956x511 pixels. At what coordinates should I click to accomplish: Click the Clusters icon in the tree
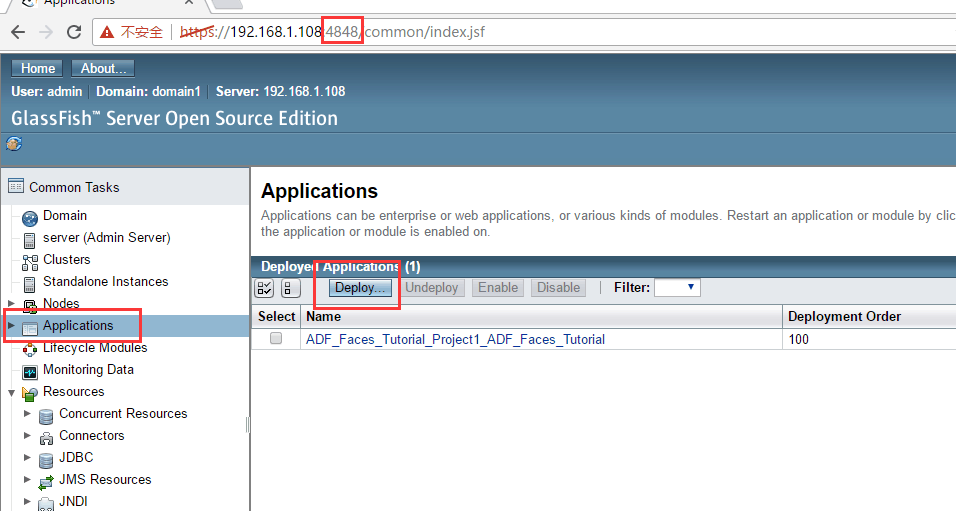point(30,262)
